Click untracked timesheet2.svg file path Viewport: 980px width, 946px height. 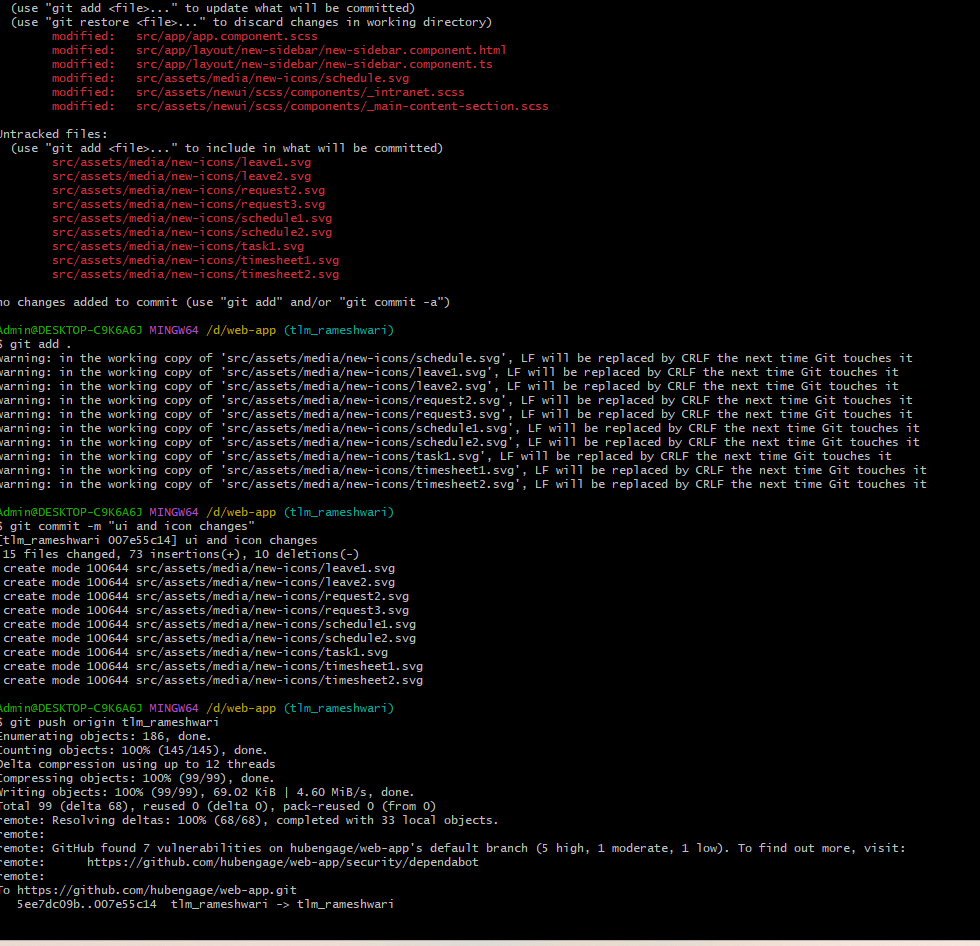195,274
